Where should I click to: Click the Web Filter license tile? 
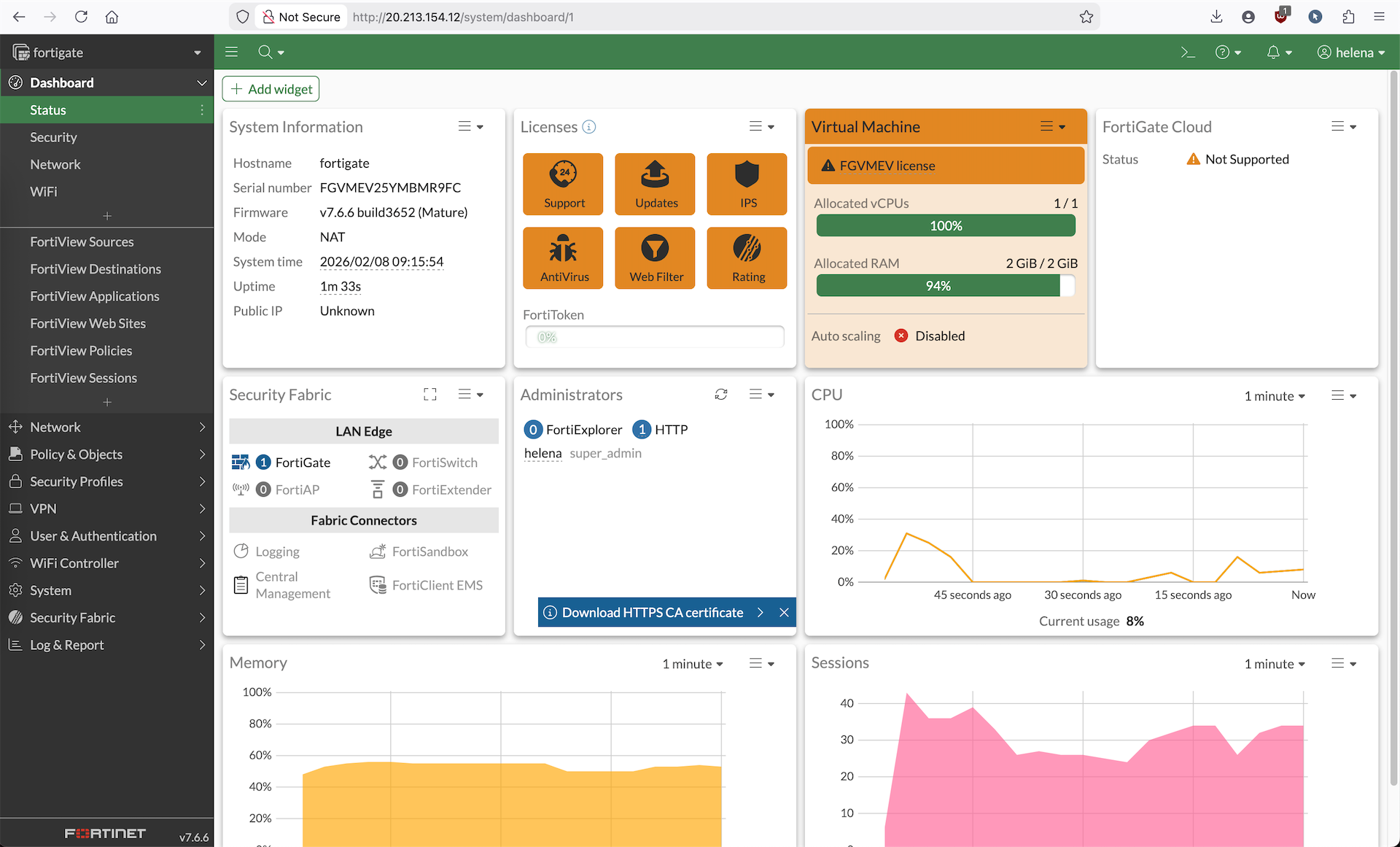[x=656, y=258]
